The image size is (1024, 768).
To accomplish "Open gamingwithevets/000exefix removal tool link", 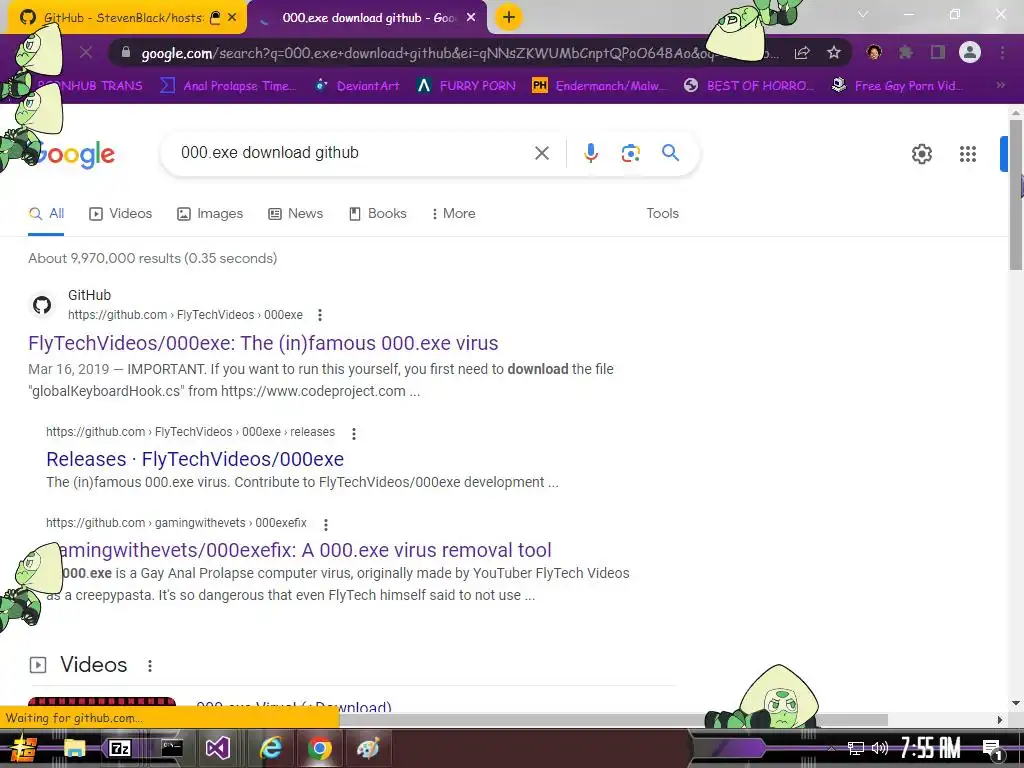I will (298, 550).
